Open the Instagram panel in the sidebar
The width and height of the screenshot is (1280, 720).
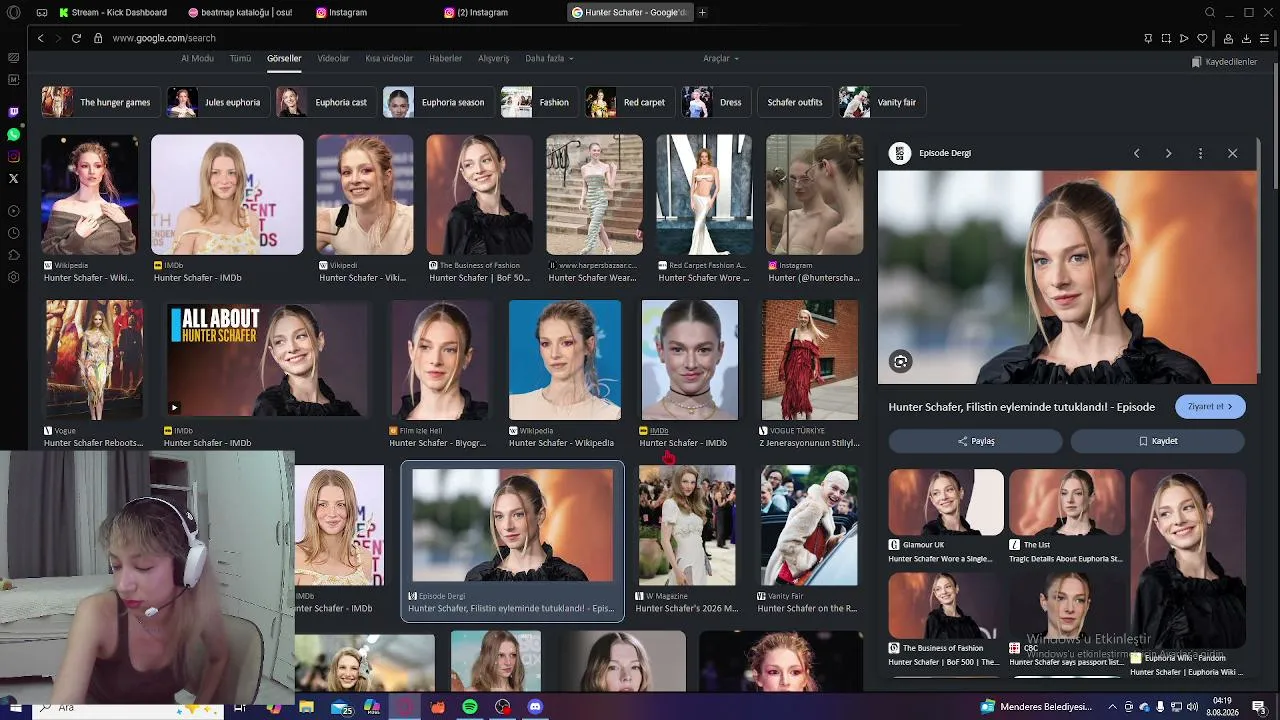coord(13,156)
